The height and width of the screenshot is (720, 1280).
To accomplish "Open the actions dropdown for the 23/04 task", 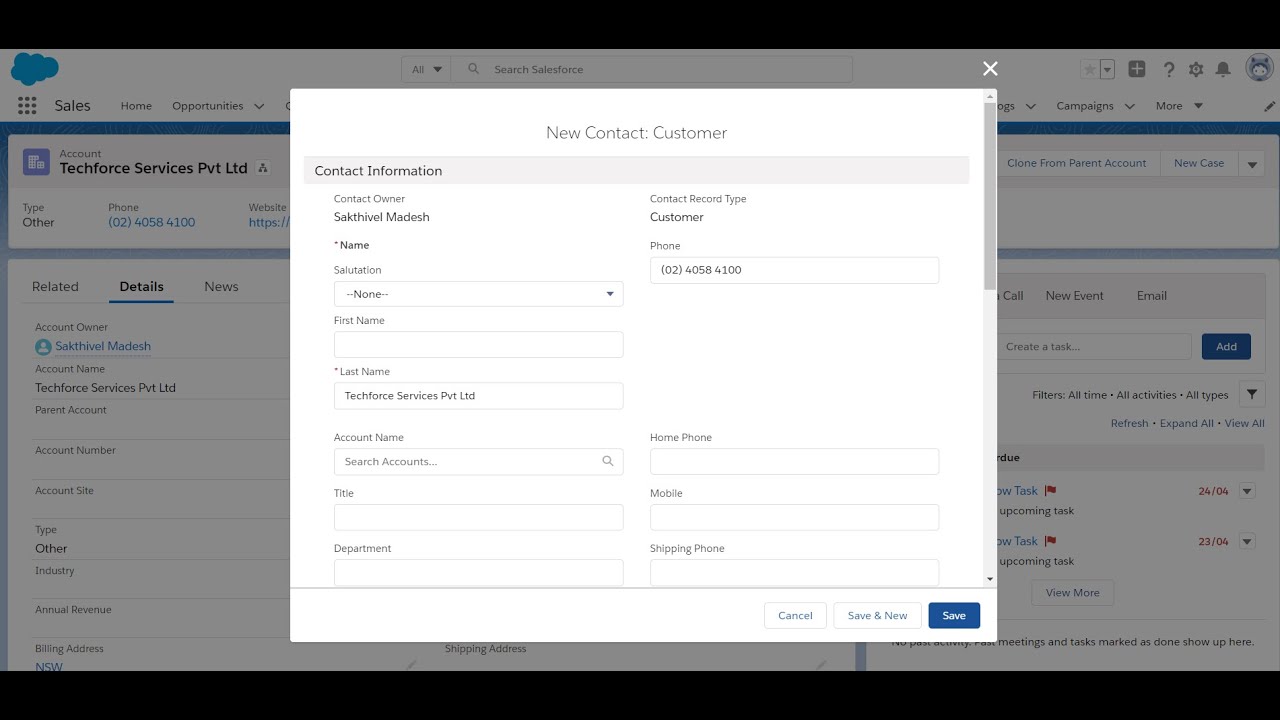I will (x=1247, y=541).
